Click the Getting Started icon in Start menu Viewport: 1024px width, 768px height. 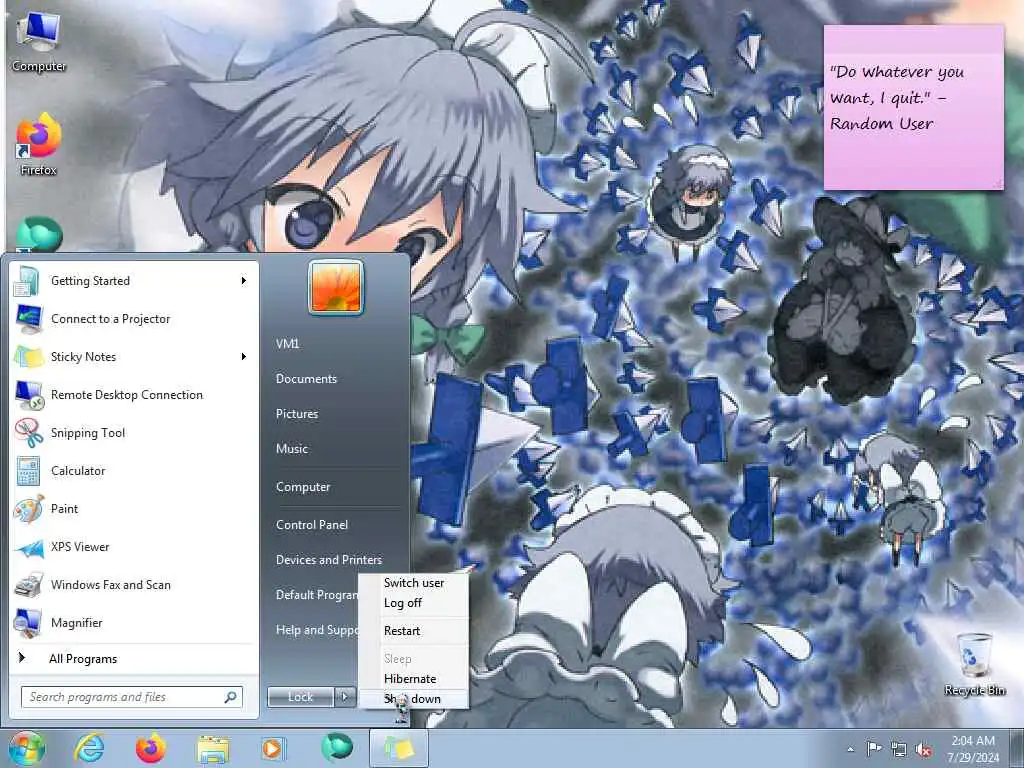27,281
